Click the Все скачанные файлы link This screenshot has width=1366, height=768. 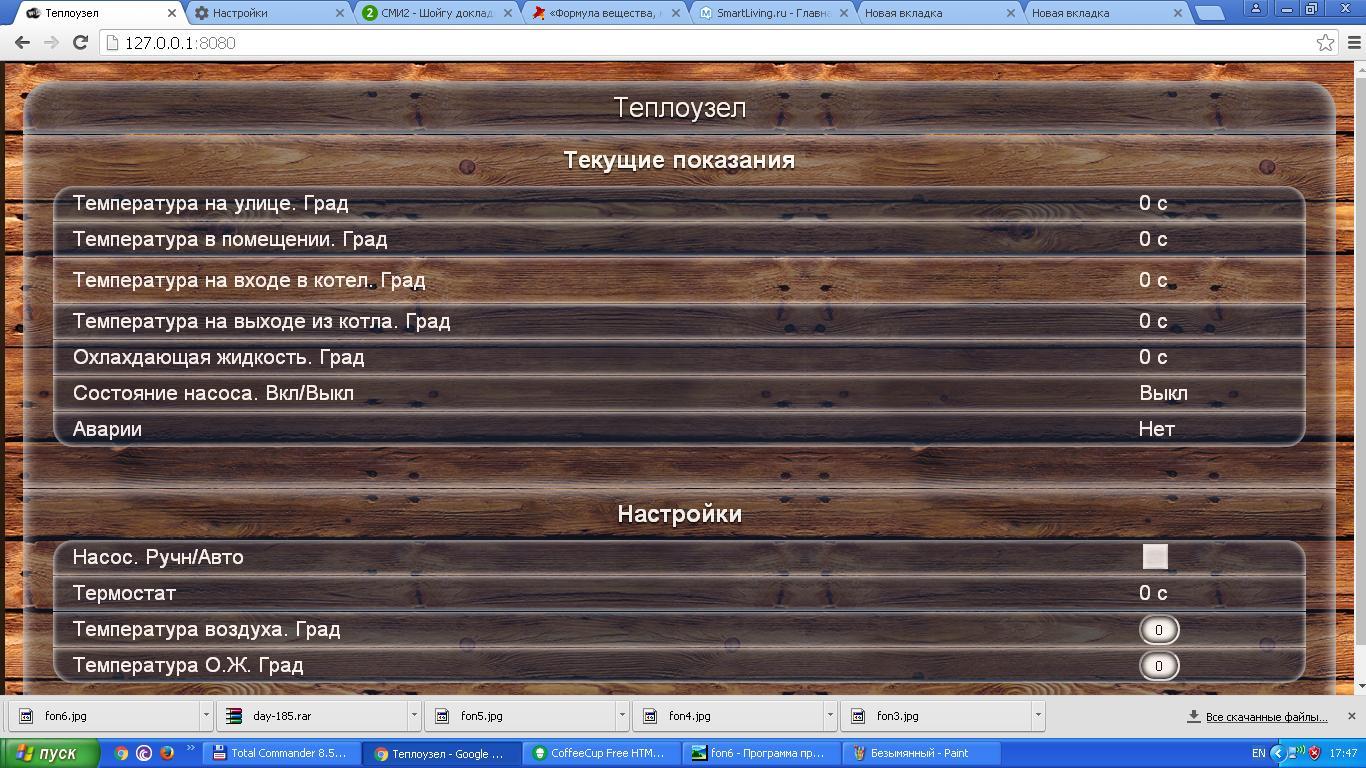point(1266,717)
